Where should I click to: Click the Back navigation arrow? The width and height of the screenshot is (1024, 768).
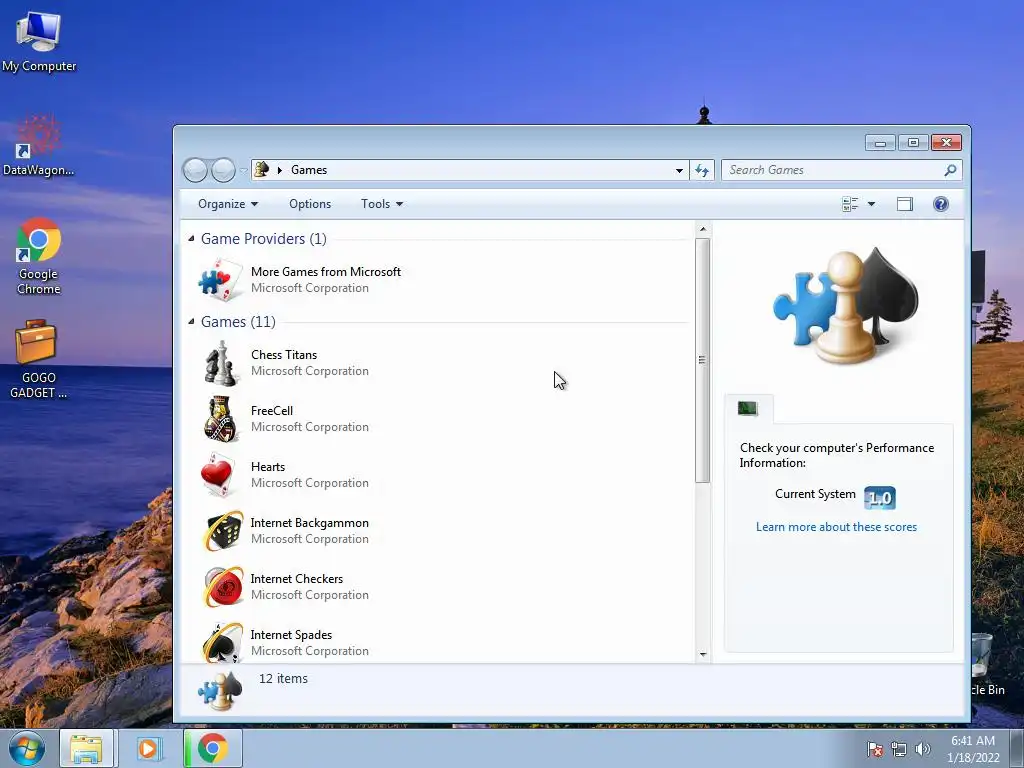(195, 170)
